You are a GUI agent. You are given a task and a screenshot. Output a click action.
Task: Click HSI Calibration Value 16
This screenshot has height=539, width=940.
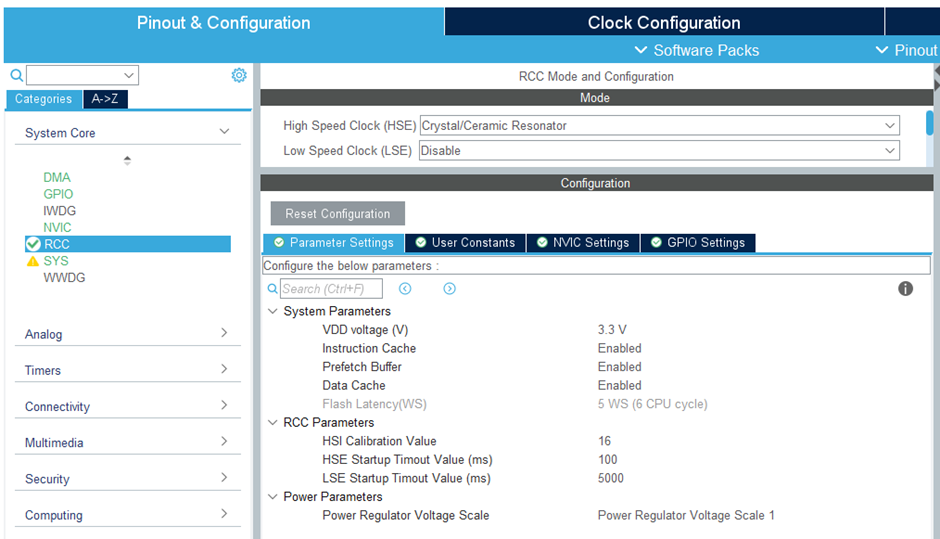[604, 441]
